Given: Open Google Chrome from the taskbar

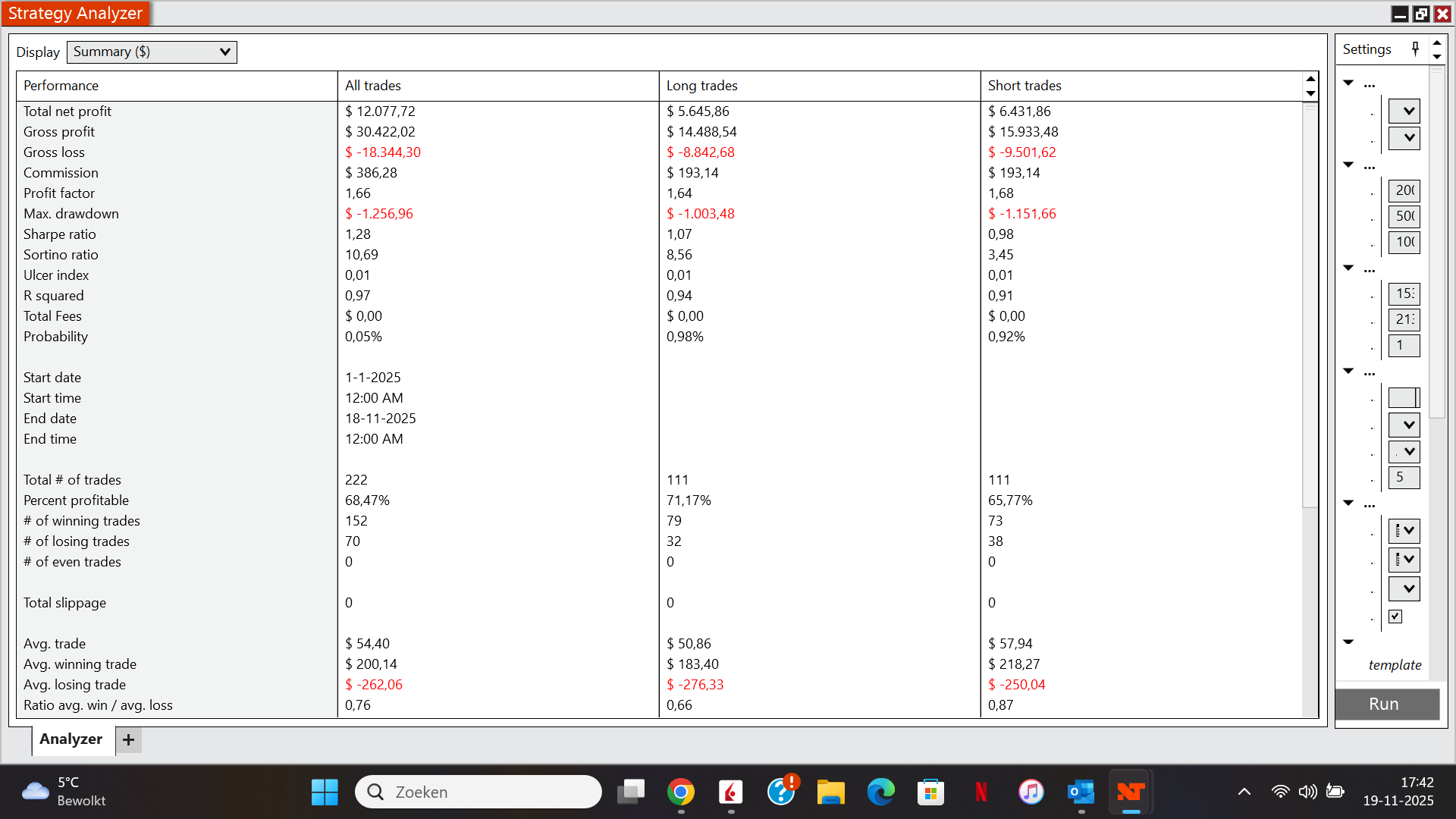Looking at the screenshot, I should click(x=680, y=792).
